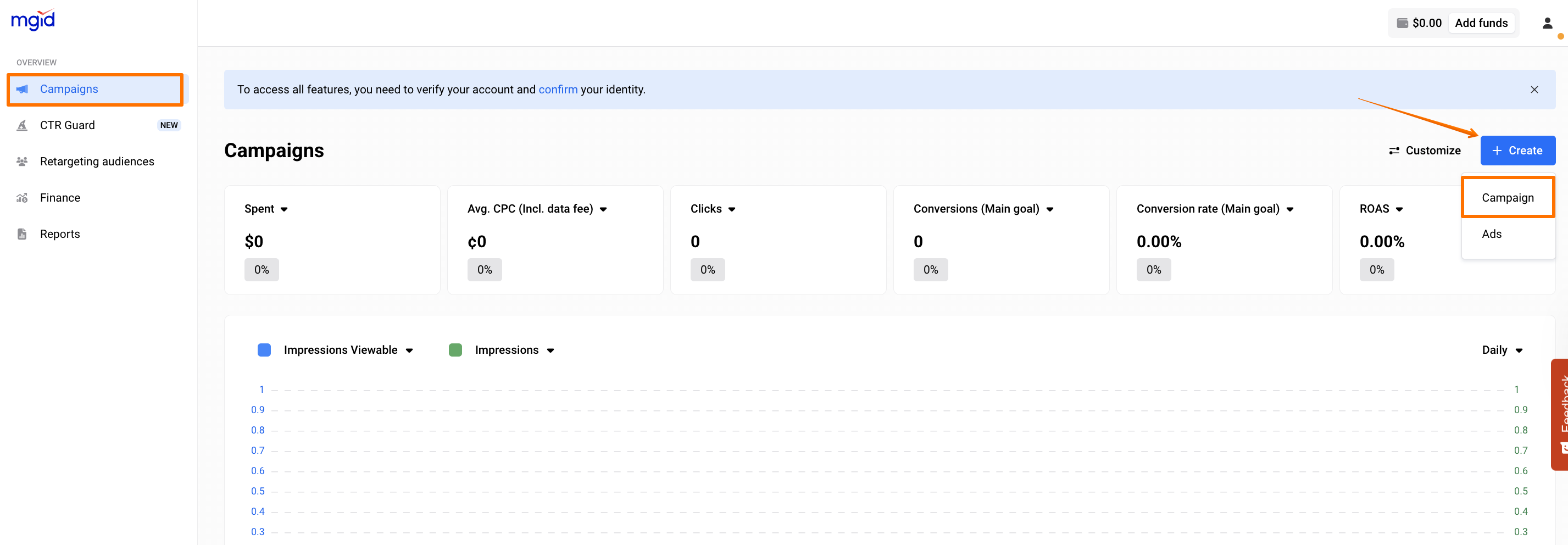1568x545 pixels.
Task: Click the Reports document icon
Action: (23, 235)
